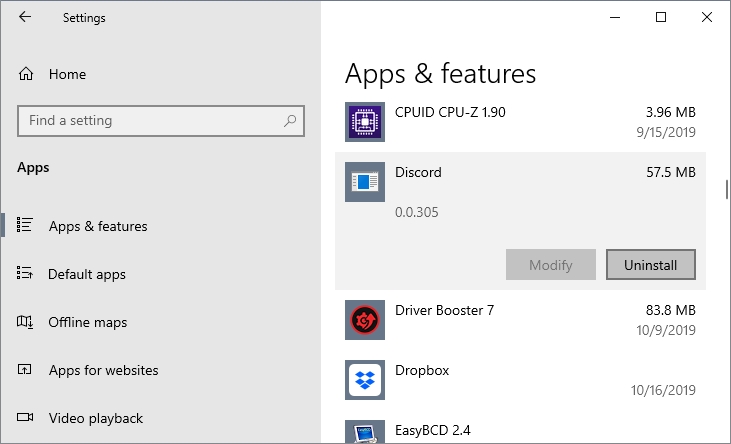Image resolution: width=731 pixels, height=444 pixels.
Task: Click the Driver Booster 7 icon
Action: [x=364, y=320]
